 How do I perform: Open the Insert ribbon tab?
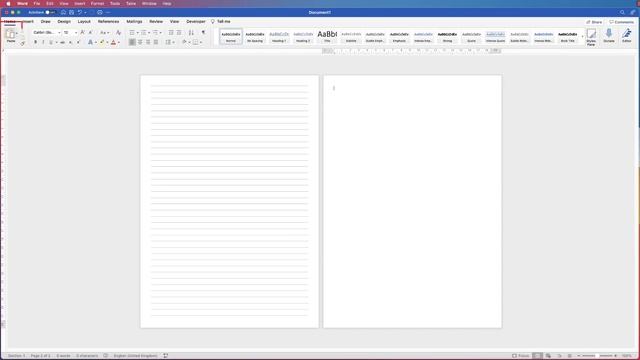point(27,21)
